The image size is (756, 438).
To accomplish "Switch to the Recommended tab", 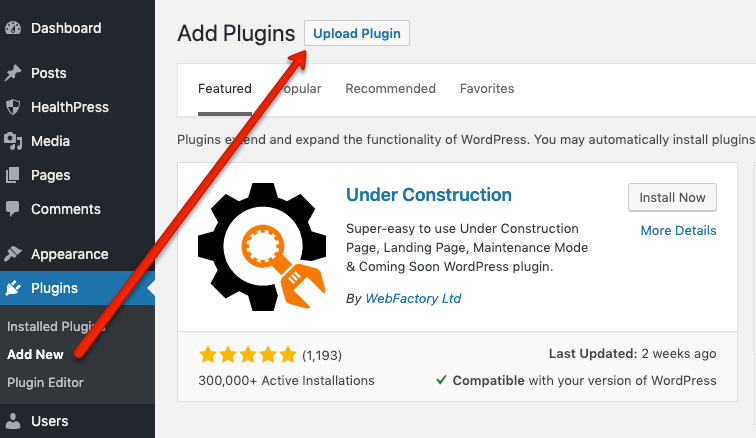I will coord(390,88).
